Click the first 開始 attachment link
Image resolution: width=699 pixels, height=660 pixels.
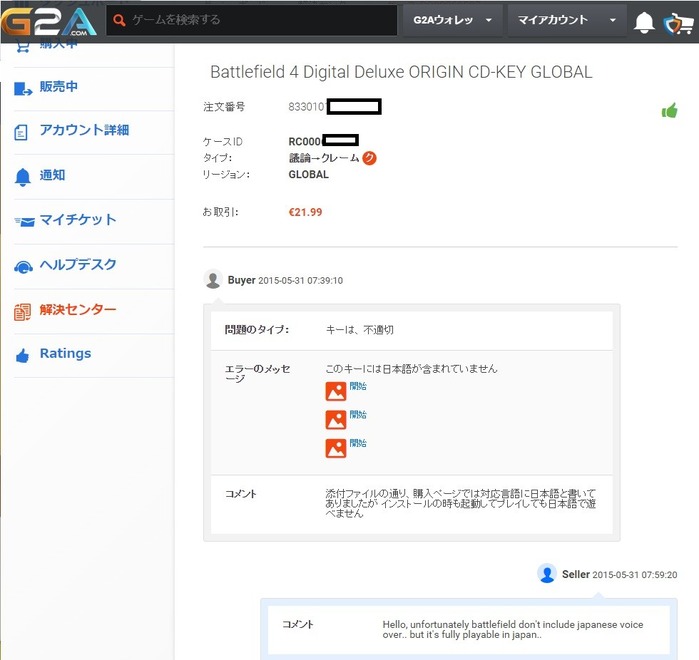pos(358,386)
